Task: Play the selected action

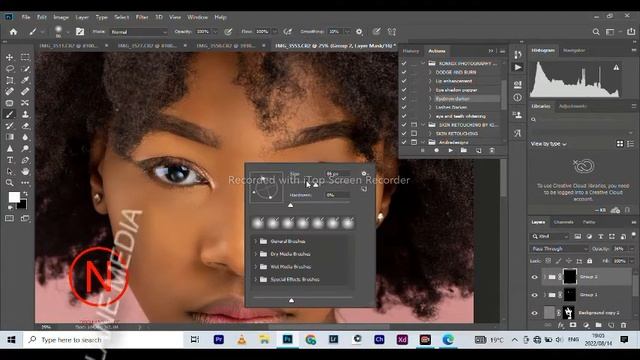Action: click(450, 151)
